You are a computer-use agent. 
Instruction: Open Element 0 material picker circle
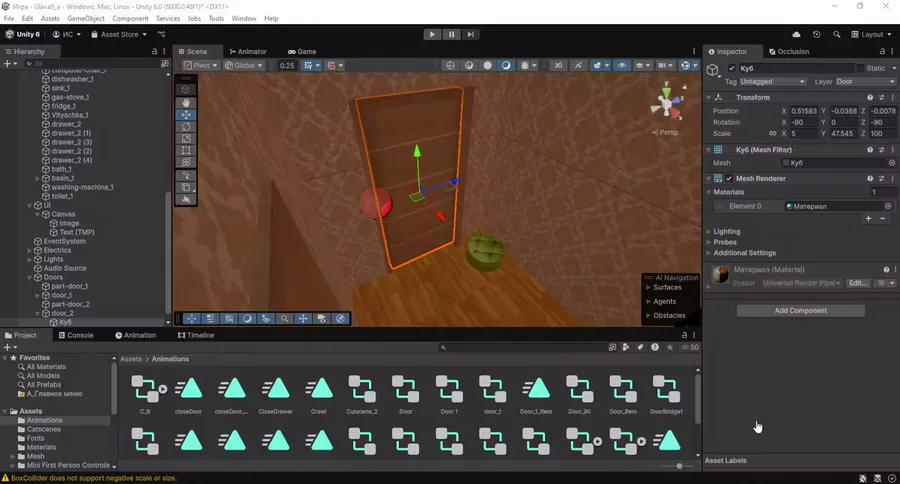(888, 206)
